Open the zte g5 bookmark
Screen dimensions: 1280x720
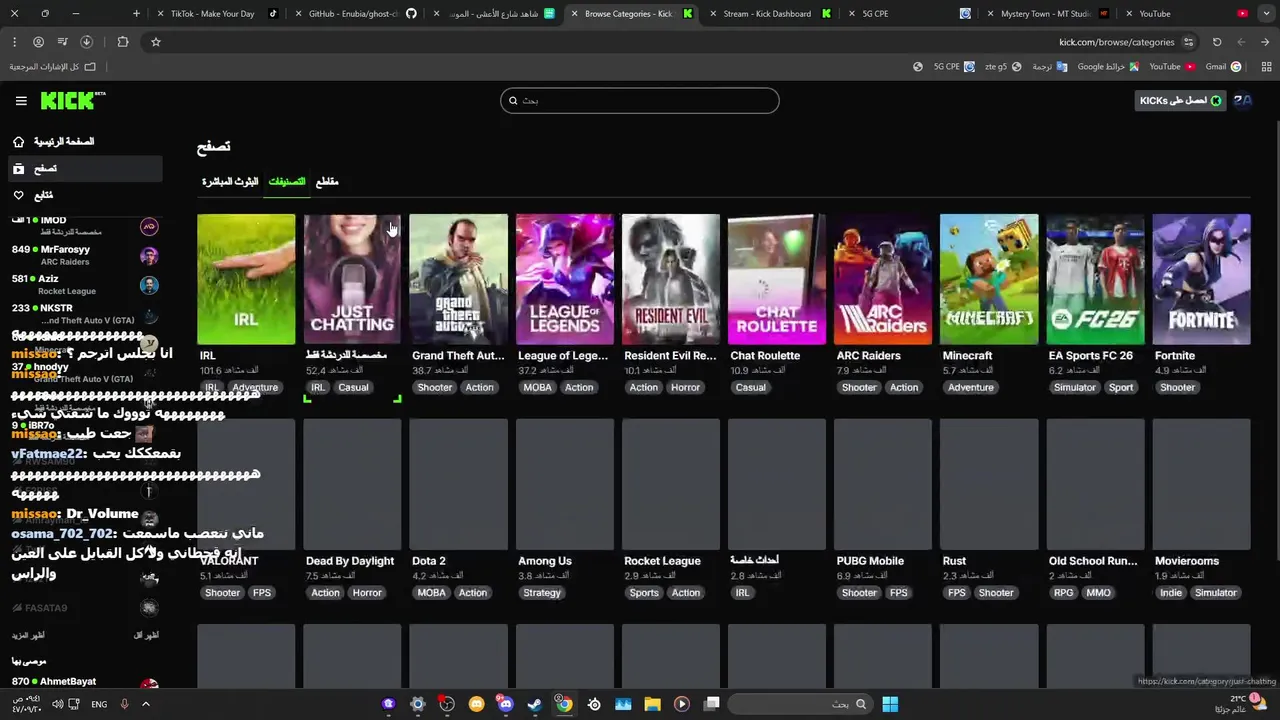1003,67
